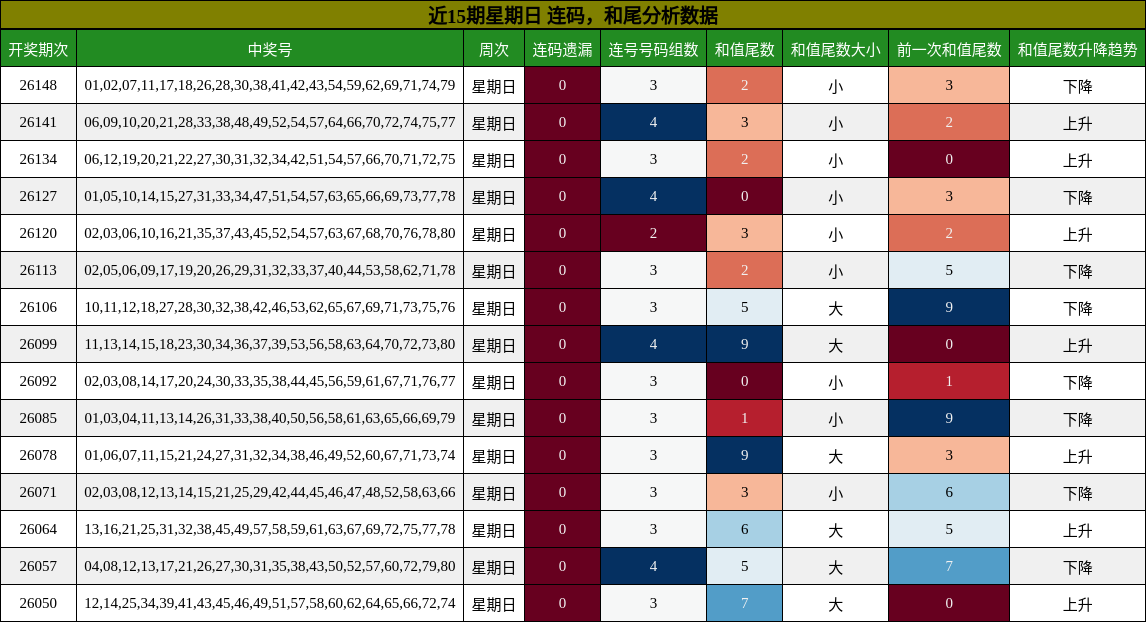Click the 连号号码组数 column header
Screen dimensions: 1146x622
coord(653,49)
